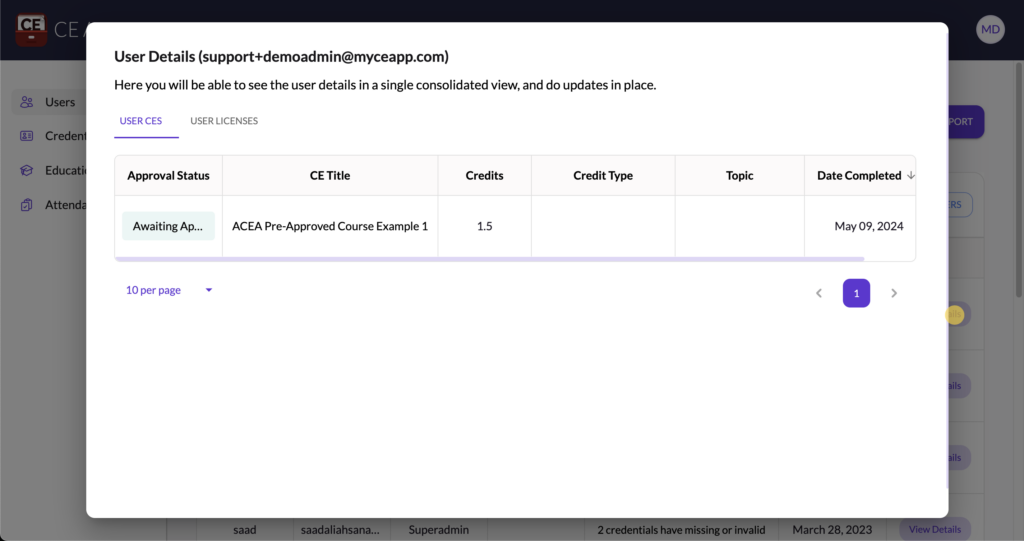Click the CE app logo icon
1024x541 pixels.
(x=32, y=29)
